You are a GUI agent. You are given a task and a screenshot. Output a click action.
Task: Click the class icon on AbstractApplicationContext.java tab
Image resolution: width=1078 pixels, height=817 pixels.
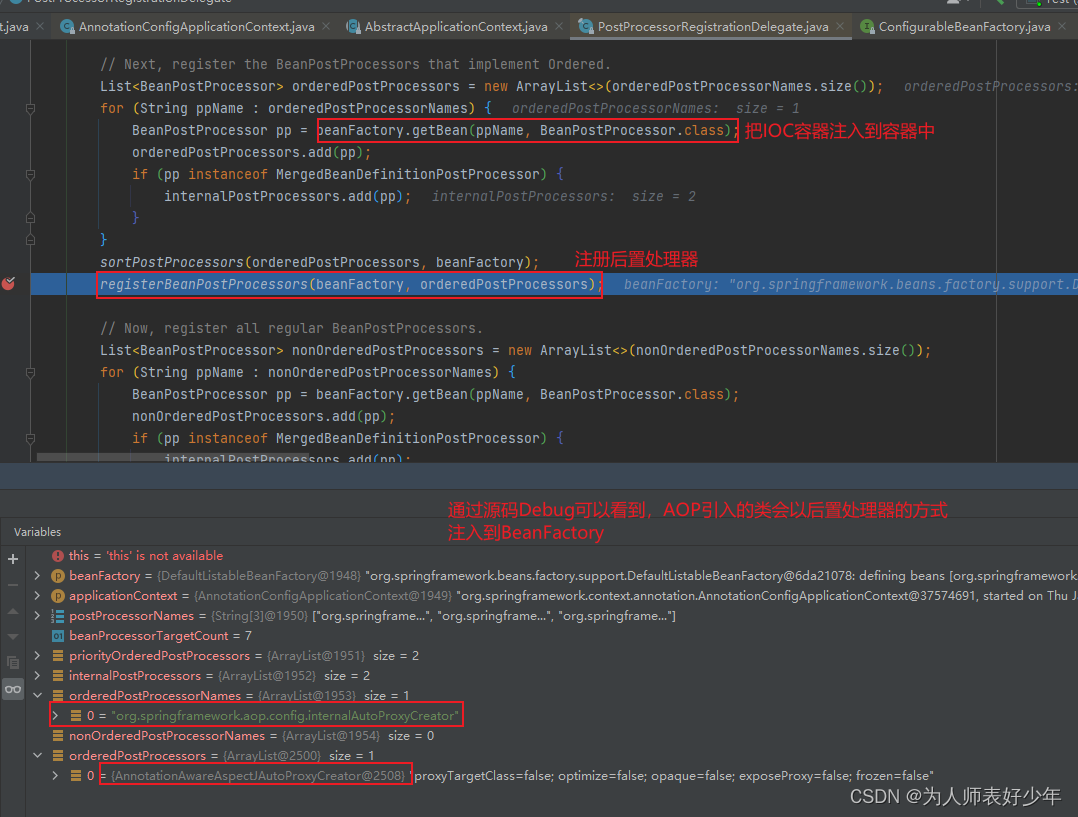(x=353, y=27)
